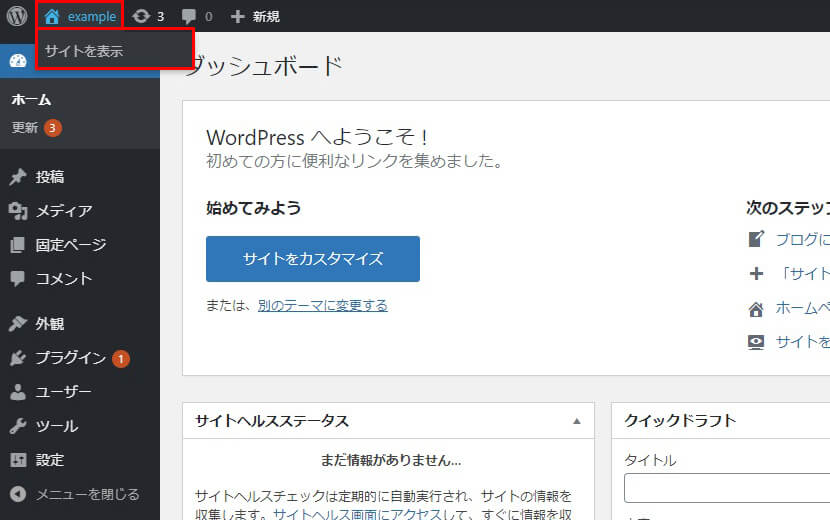Select サイトを表示 from dropdown
Viewport: 830px width, 520px height.
(84, 51)
